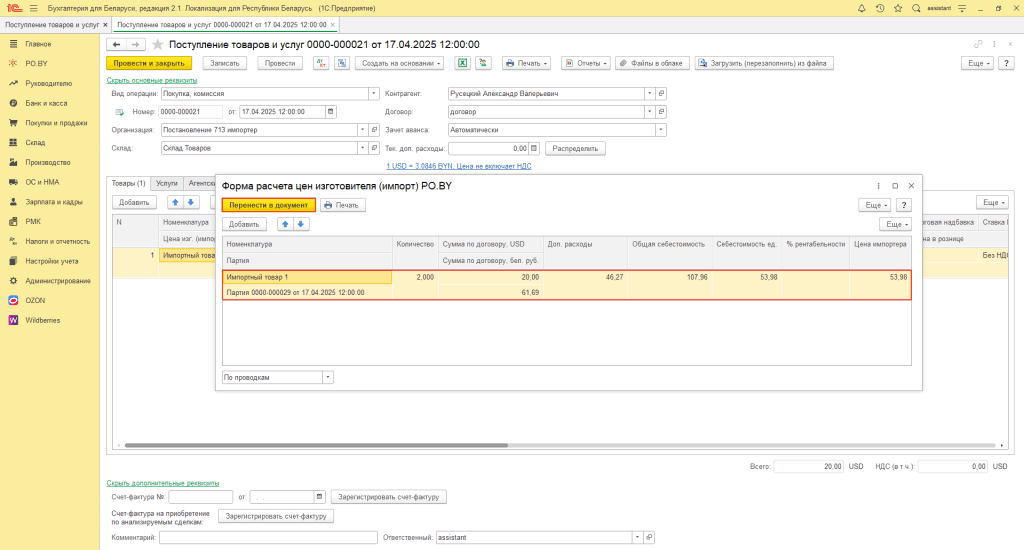Image resolution: width=1024 pixels, height=550 pixels.
Task: Move row down in price calculation dialog
Action: pyautogui.click(x=301, y=224)
